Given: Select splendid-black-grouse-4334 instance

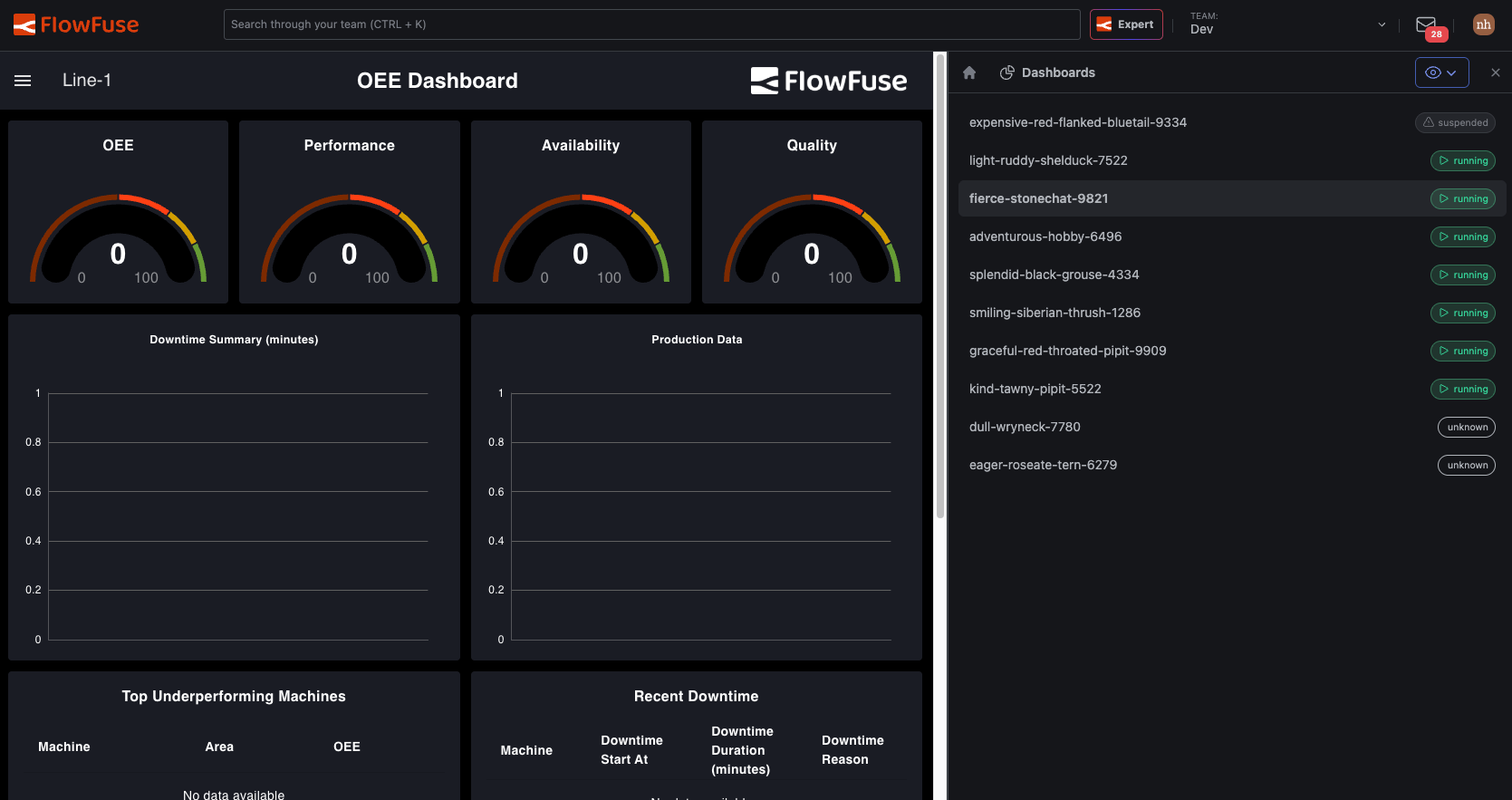Looking at the screenshot, I should click(x=1232, y=275).
